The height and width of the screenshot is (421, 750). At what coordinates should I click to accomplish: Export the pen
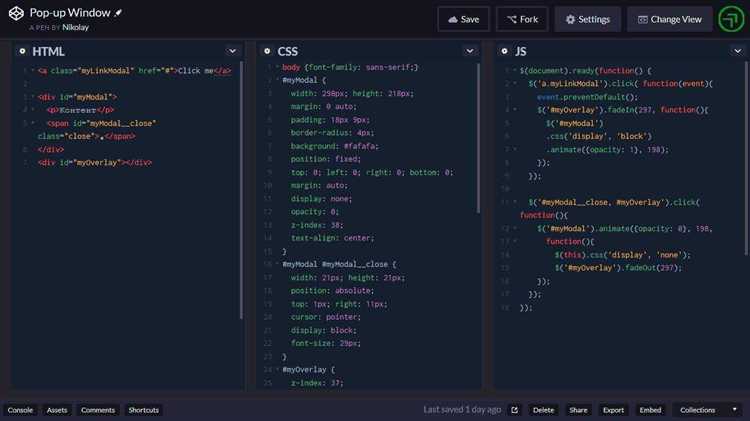click(613, 410)
